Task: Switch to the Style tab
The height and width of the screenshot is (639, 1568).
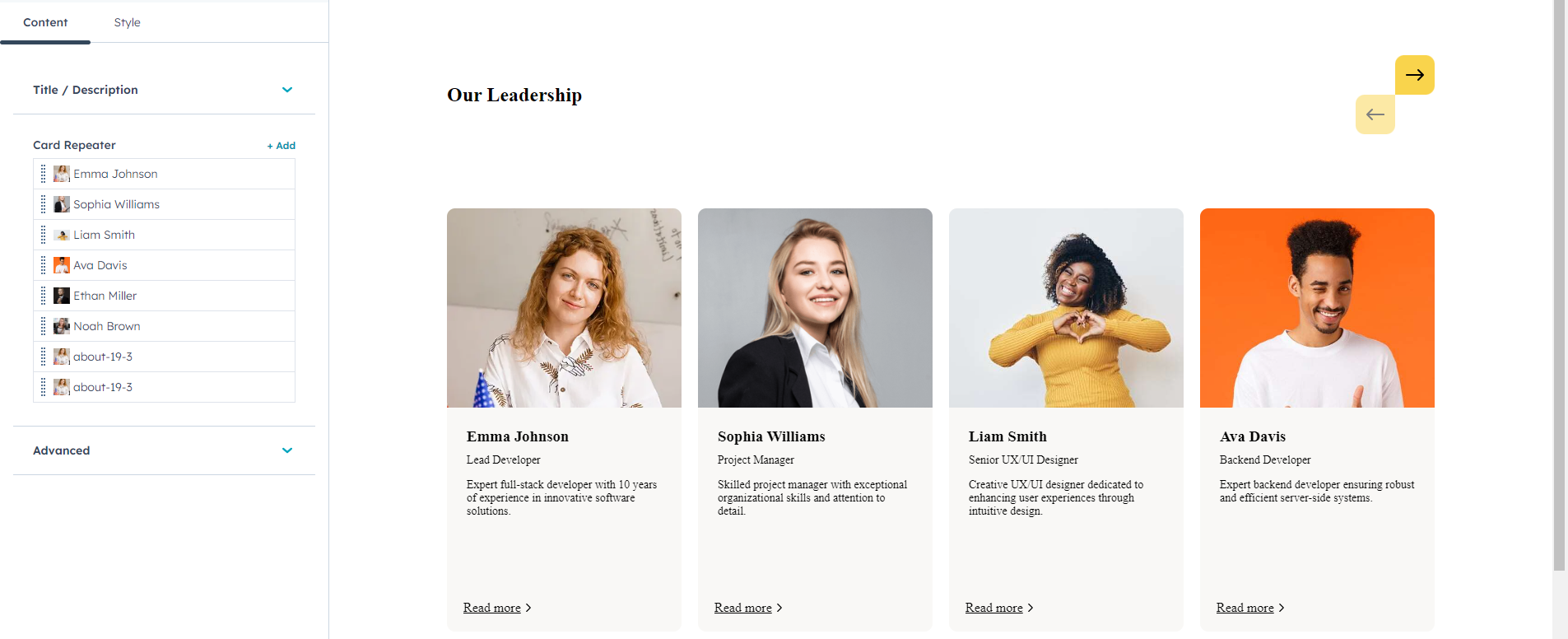Action: click(x=127, y=22)
